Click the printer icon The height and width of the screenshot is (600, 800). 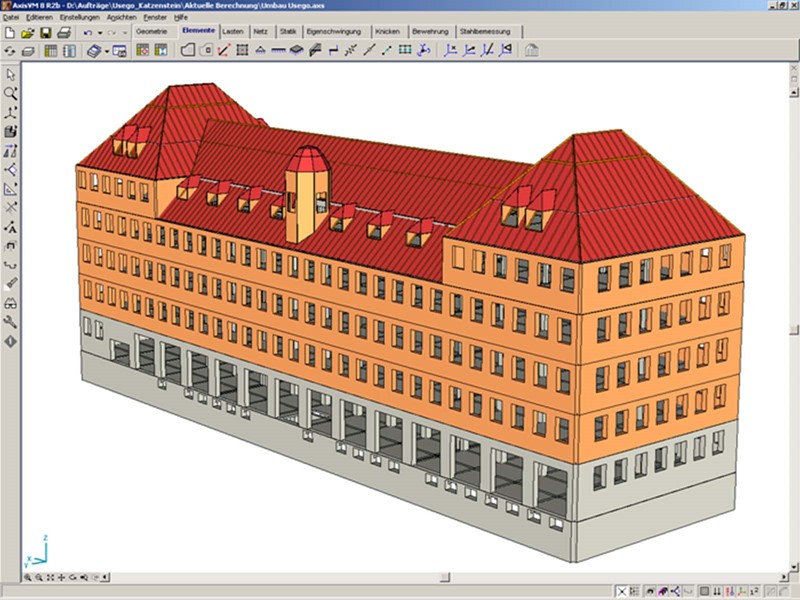[64, 33]
